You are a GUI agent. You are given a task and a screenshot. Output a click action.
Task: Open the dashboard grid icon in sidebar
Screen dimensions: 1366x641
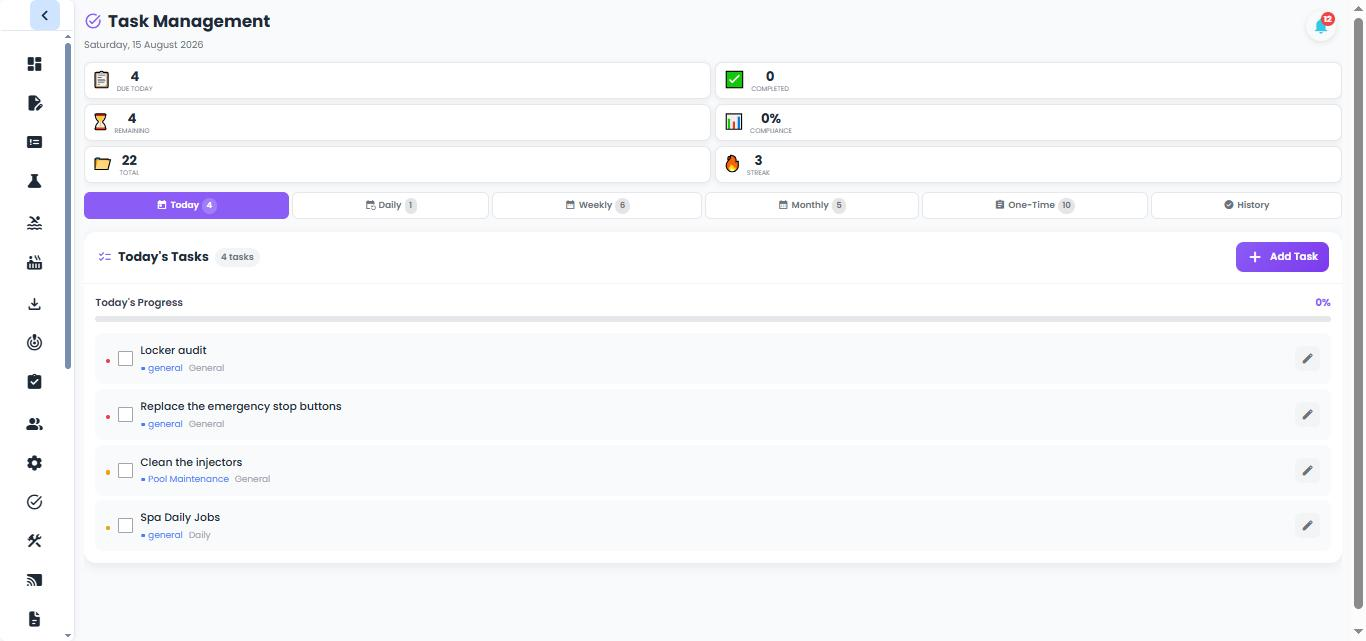point(34,64)
